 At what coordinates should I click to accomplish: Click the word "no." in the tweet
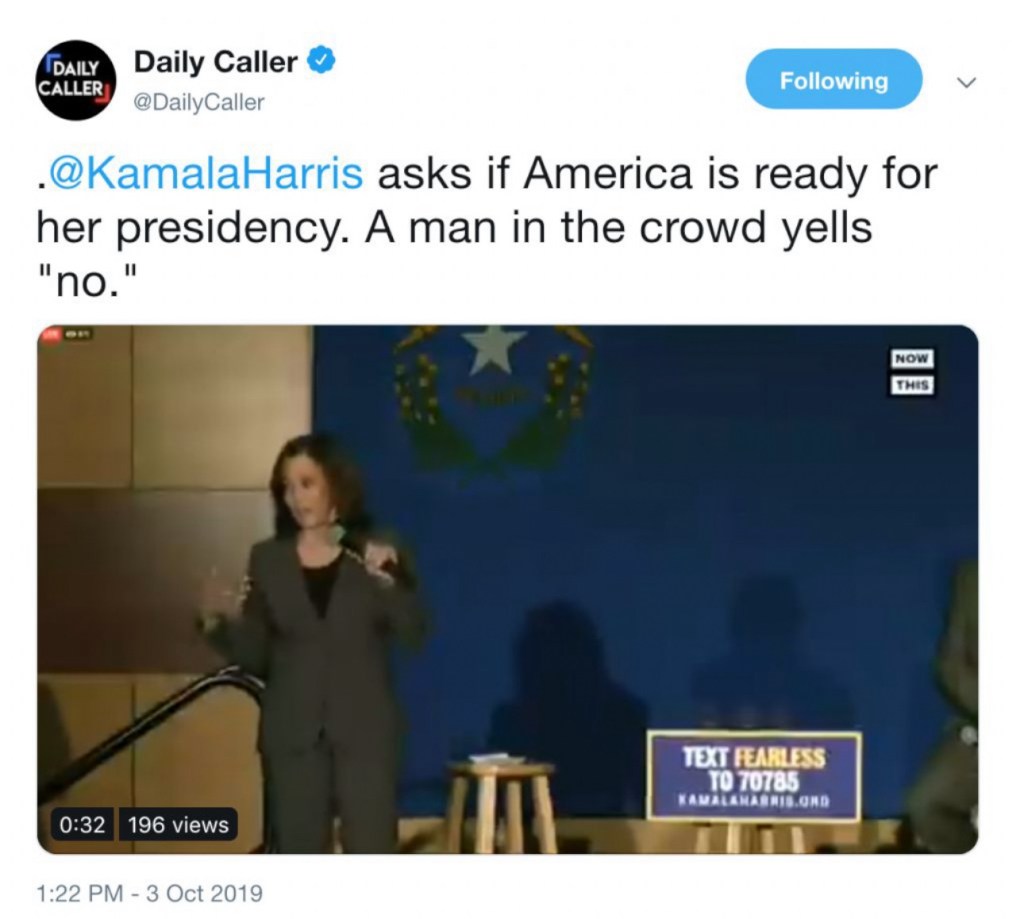[x=88, y=281]
